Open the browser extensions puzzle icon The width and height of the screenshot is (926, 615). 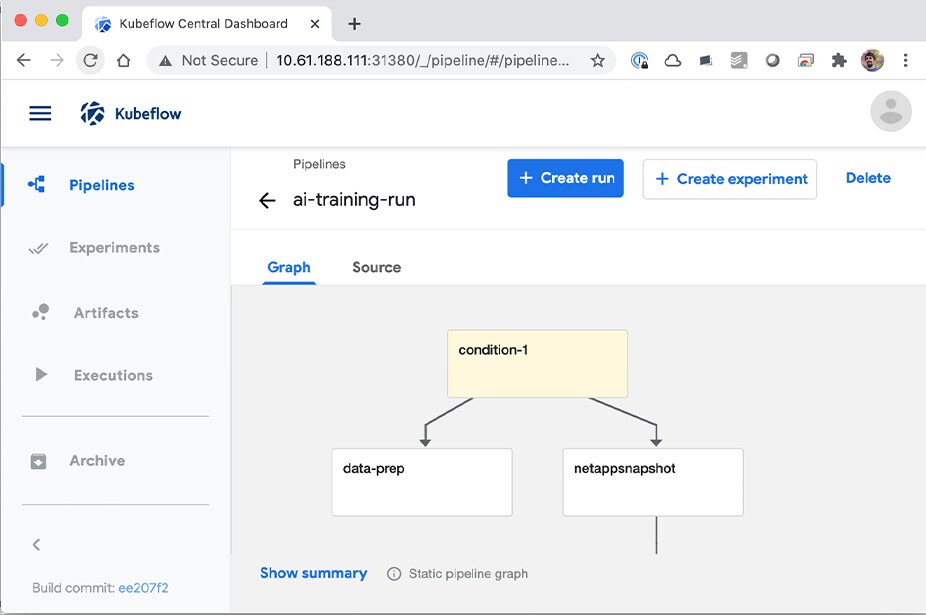coord(838,60)
